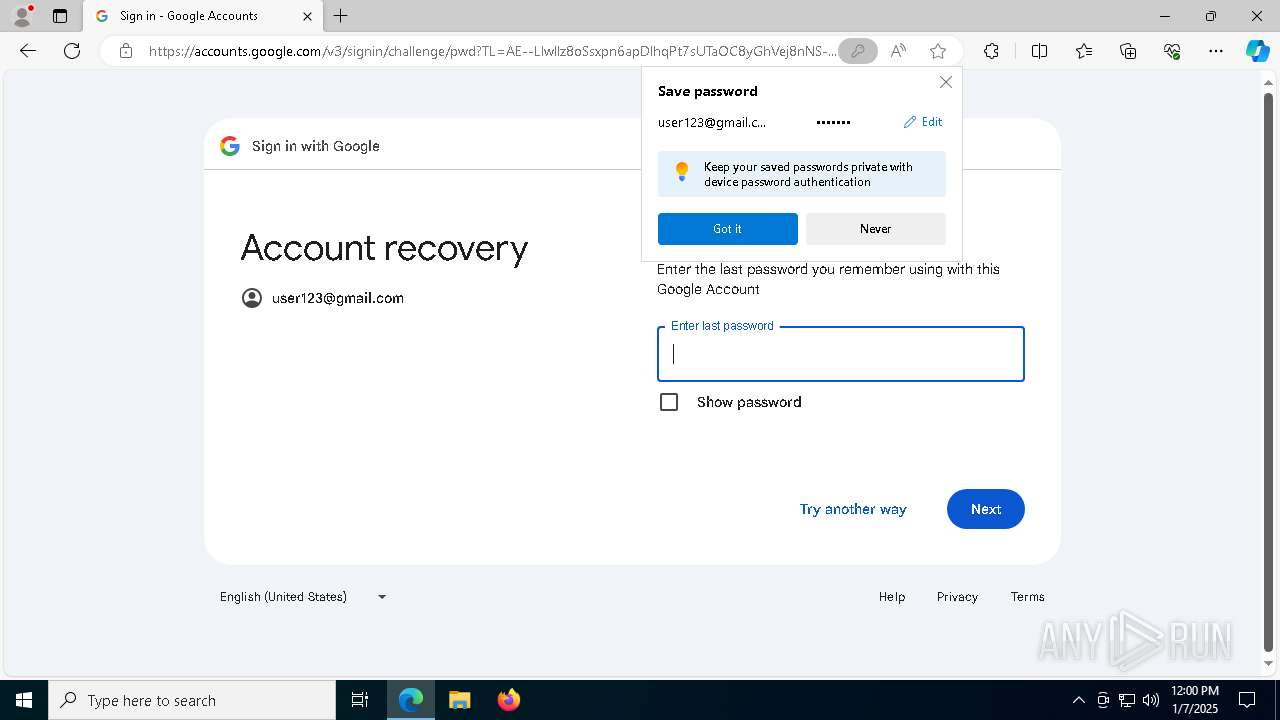Add page to favorites star icon
This screenshot has height=720, width=1280.
938,51
